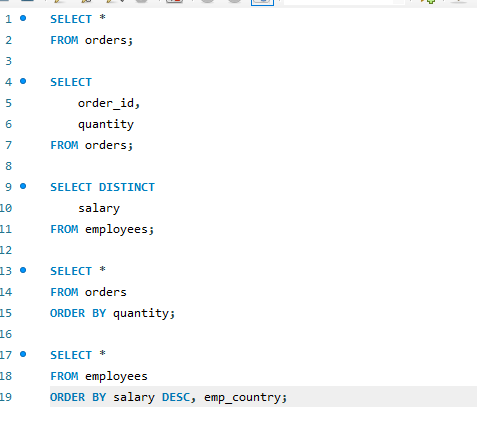Click the SELECT keyword on line 9
The width and height of the screenshot is (477, 424).
pos(71,187)
